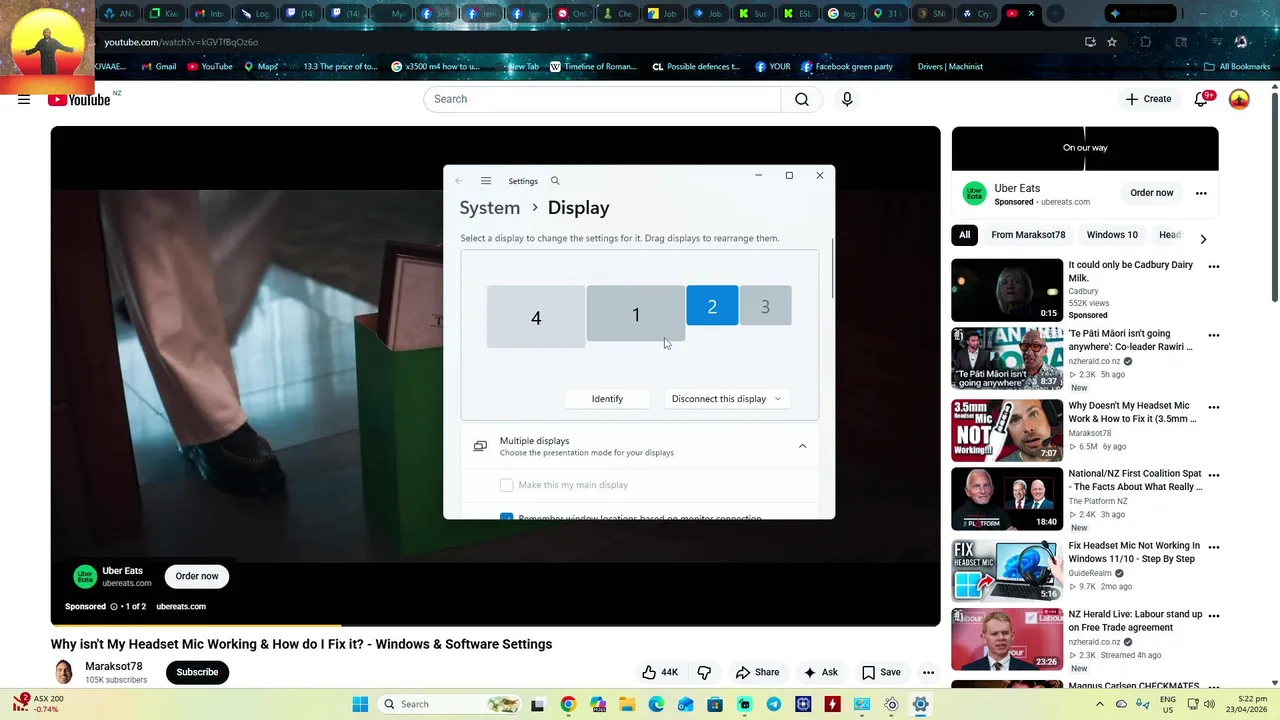Start voice search with the microphone icon
This screenshot has width=1280, height=720.
(847, 99)
